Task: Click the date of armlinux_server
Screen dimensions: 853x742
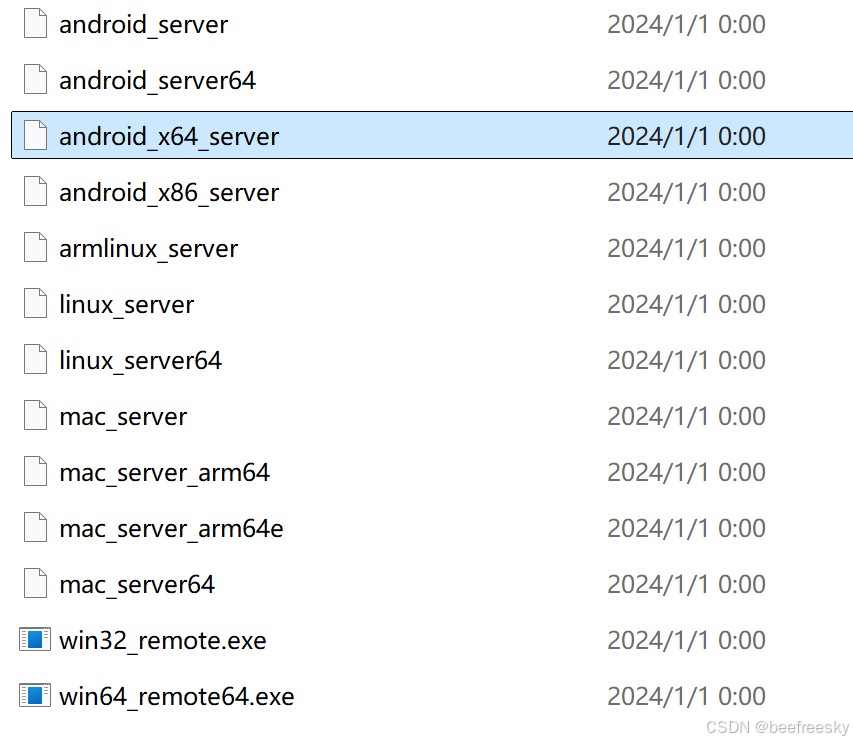Action: pyautogui.click(x=687, y=249)
